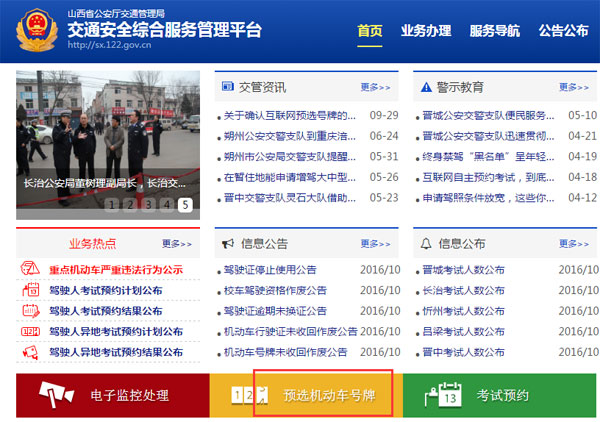Click the 信息公布 bell icon
The width and height of the screenshot is (600, 422).
[x=426, y=243]
